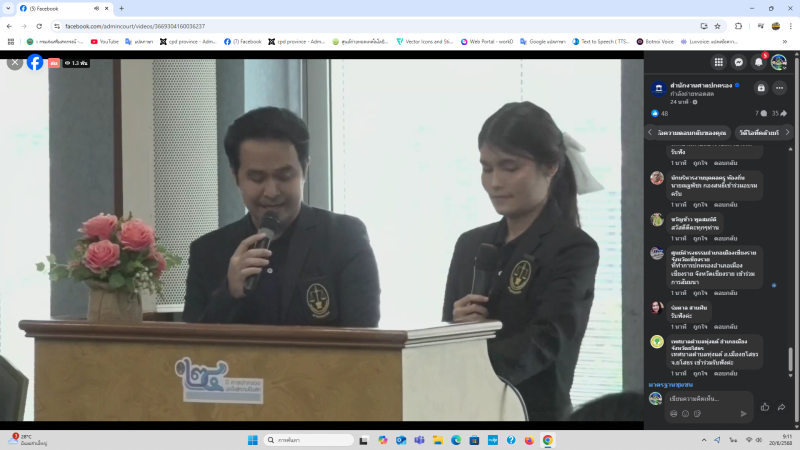Go back in browser history

[x=9, y=26]
